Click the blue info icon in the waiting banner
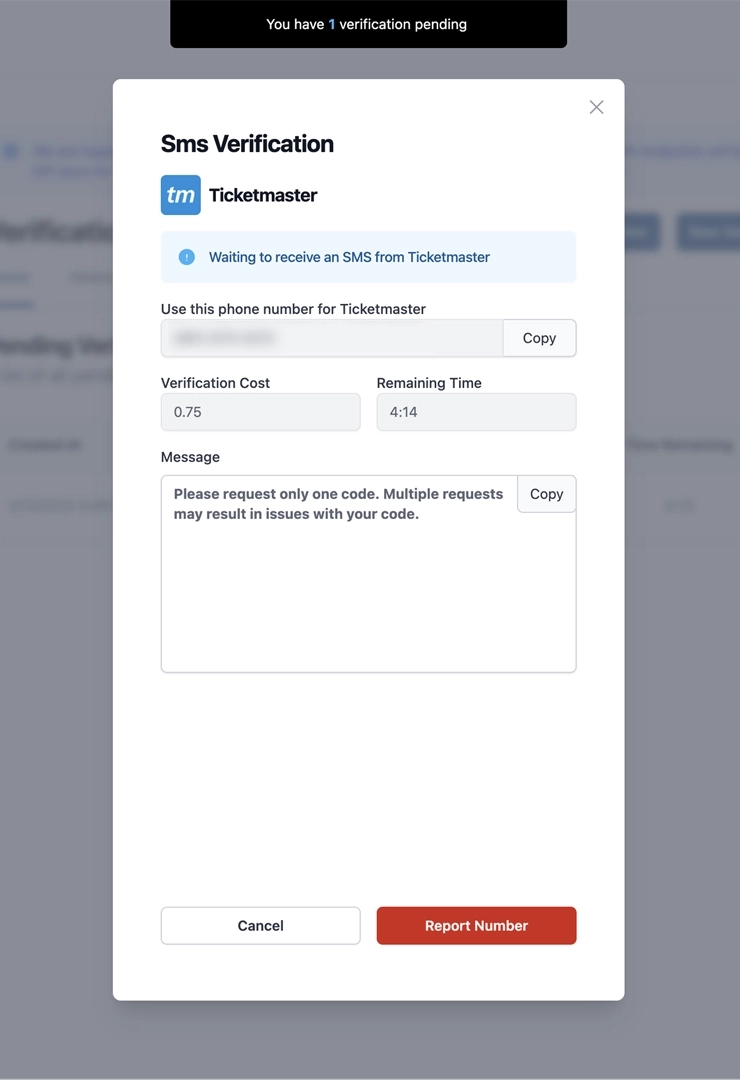This screenshot has height=1080, width=740. click(x=186, y=256)
